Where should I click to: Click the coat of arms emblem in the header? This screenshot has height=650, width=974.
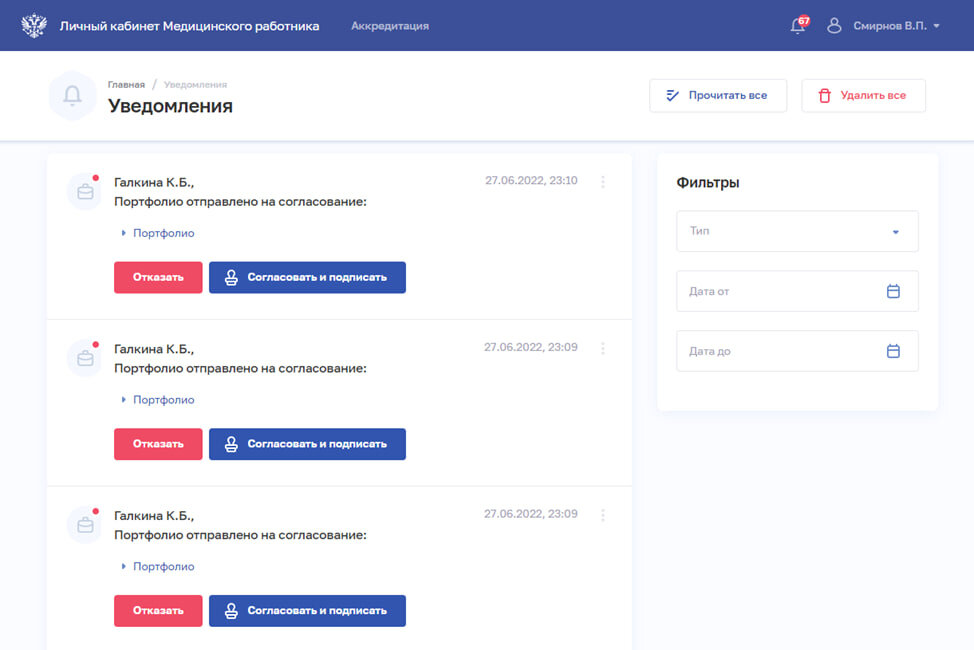pyautogui.click(x=33, y=24)
